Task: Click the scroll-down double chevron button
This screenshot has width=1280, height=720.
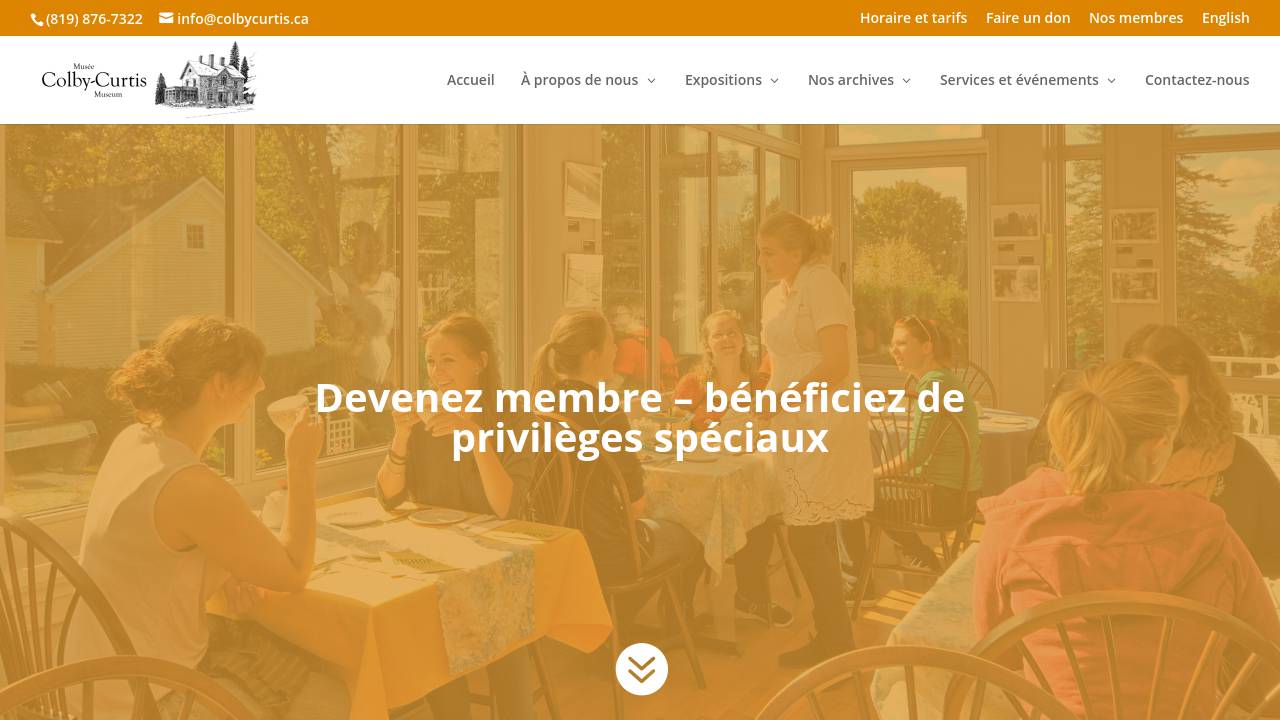Action: tap(641, 669)
